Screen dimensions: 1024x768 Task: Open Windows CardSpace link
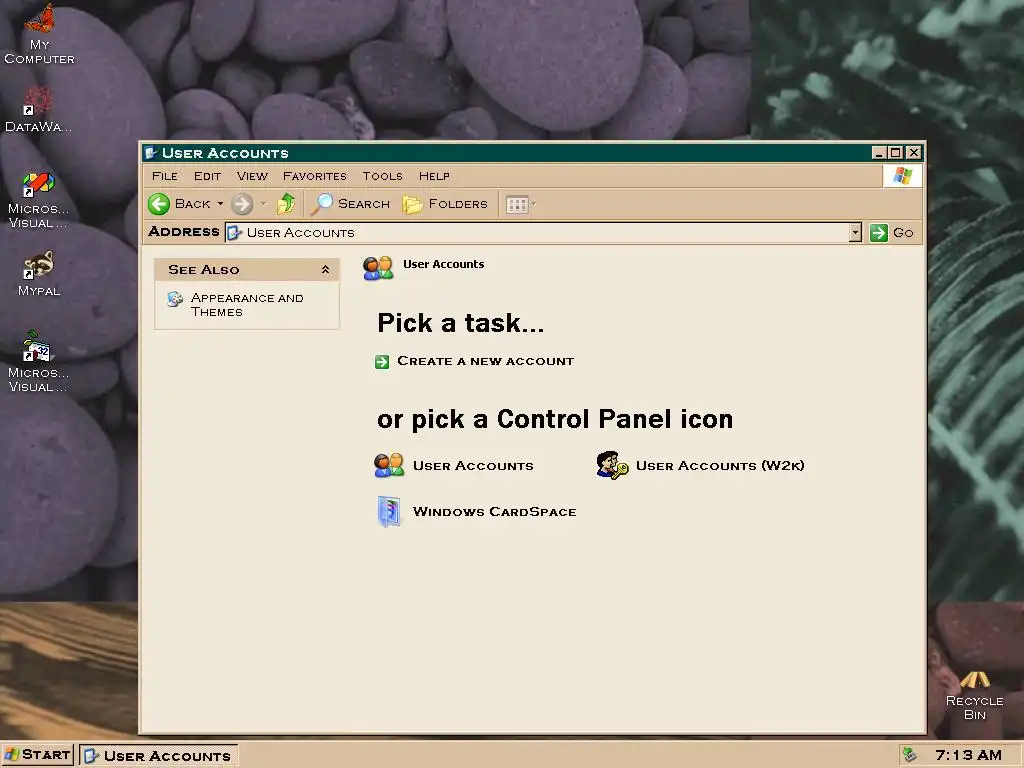494,512
